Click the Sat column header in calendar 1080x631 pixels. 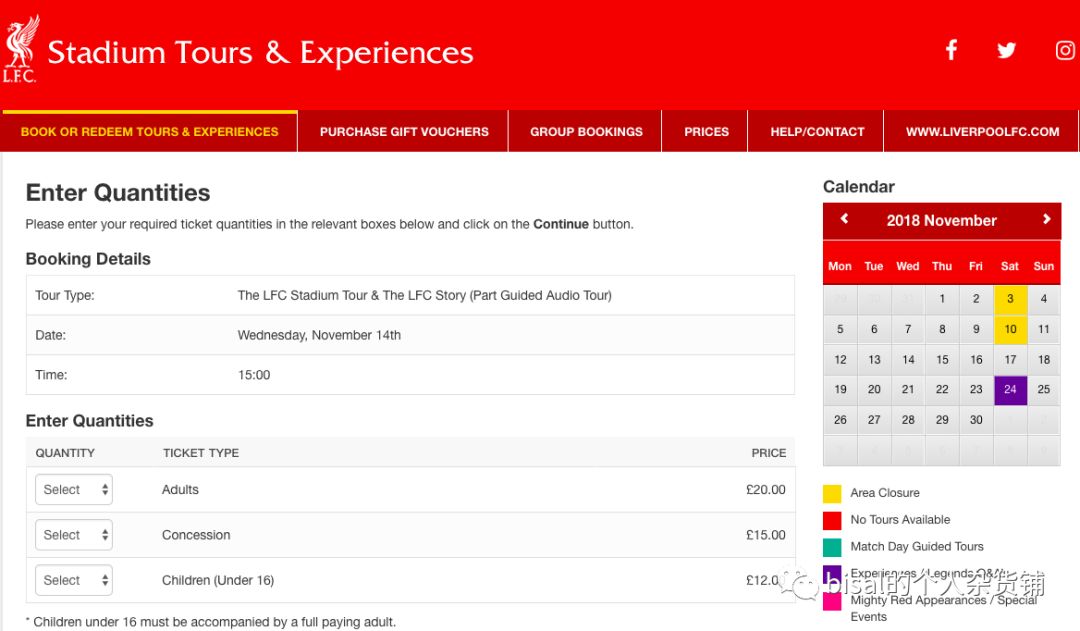1010,266
